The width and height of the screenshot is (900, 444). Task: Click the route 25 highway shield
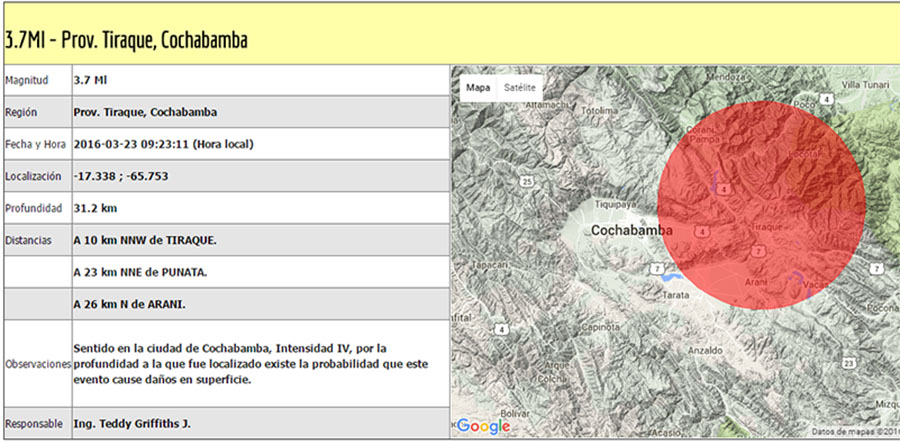tap(526, 181)
